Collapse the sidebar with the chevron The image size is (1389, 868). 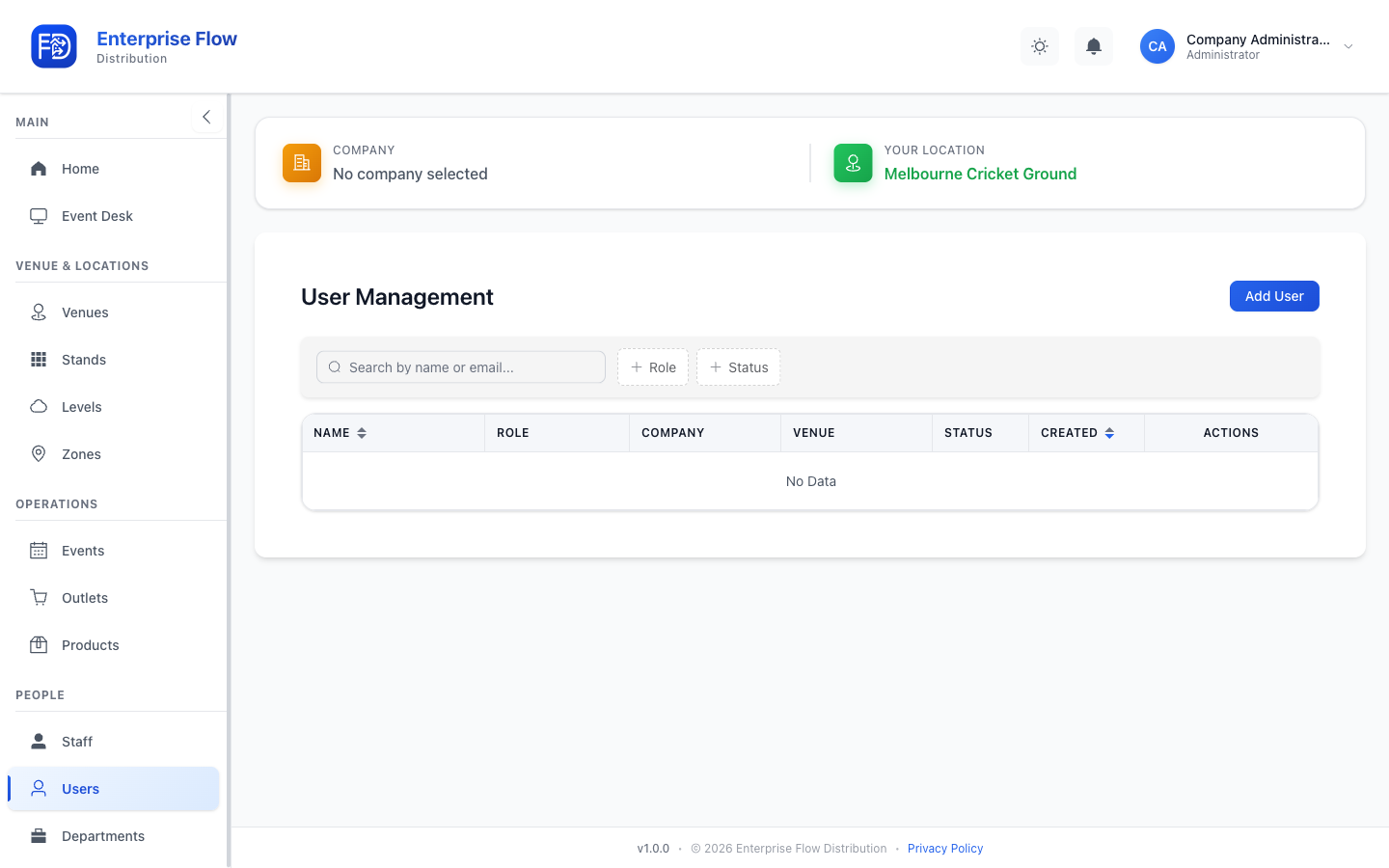coord(206,117)
